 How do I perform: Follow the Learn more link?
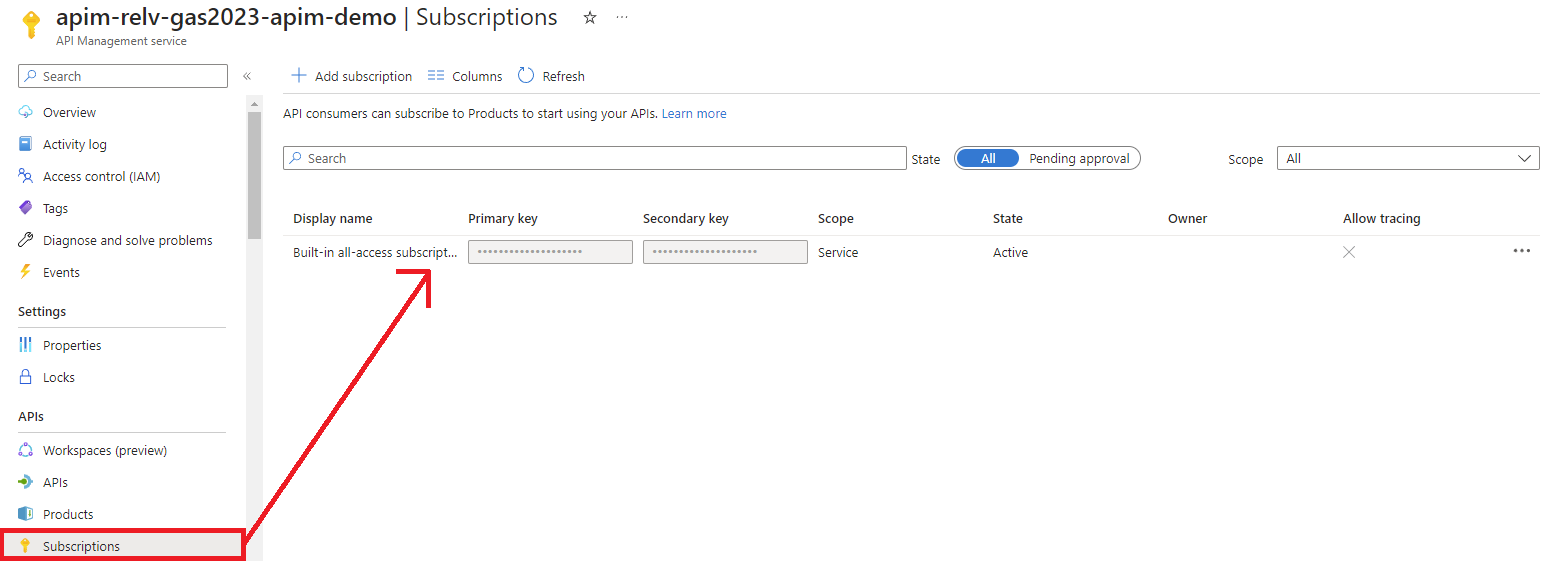click(x=694, y=114)
